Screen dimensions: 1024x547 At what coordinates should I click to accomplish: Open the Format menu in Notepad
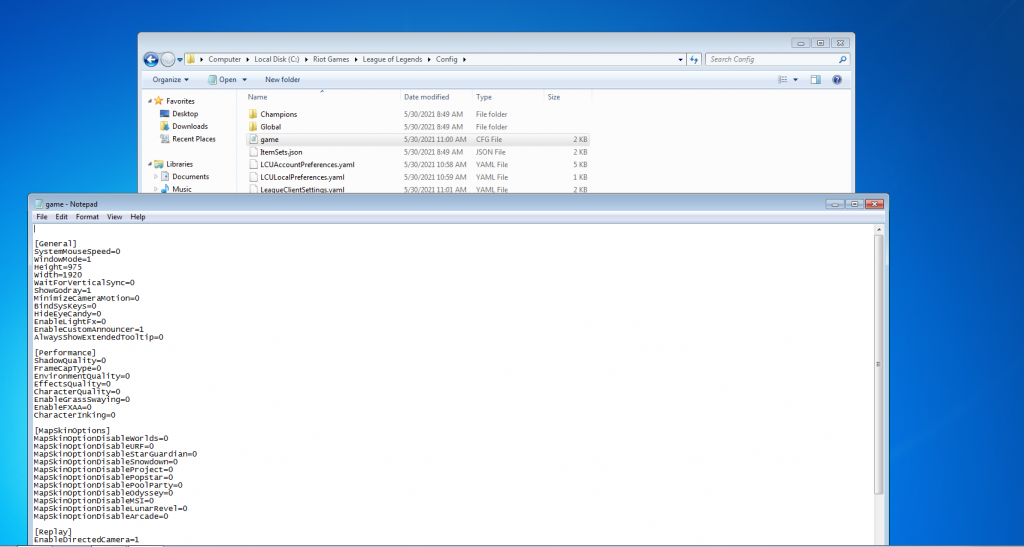tap(87, 217)
